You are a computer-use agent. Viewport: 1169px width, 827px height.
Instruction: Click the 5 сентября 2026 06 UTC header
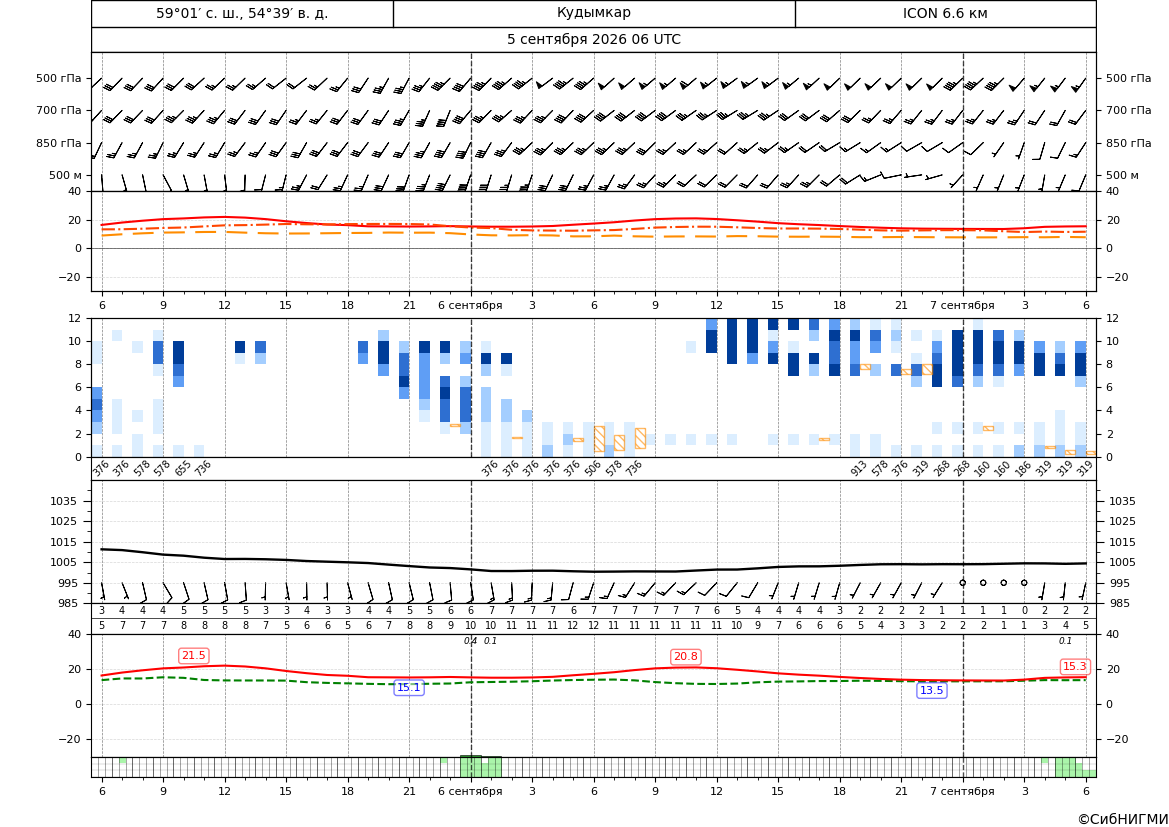tap(593, 40)
